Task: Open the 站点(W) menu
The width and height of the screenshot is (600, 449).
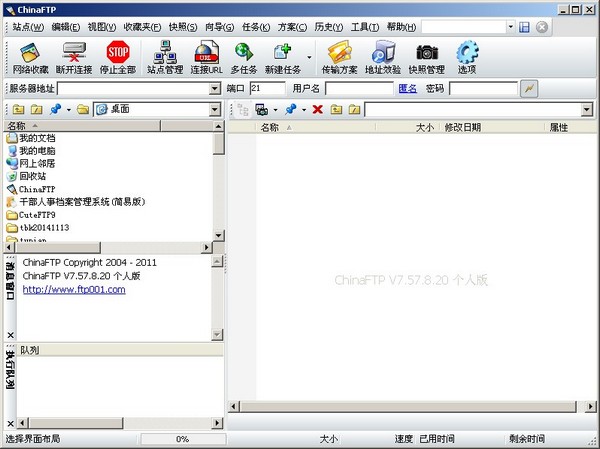Action: (x=28, y=27)
